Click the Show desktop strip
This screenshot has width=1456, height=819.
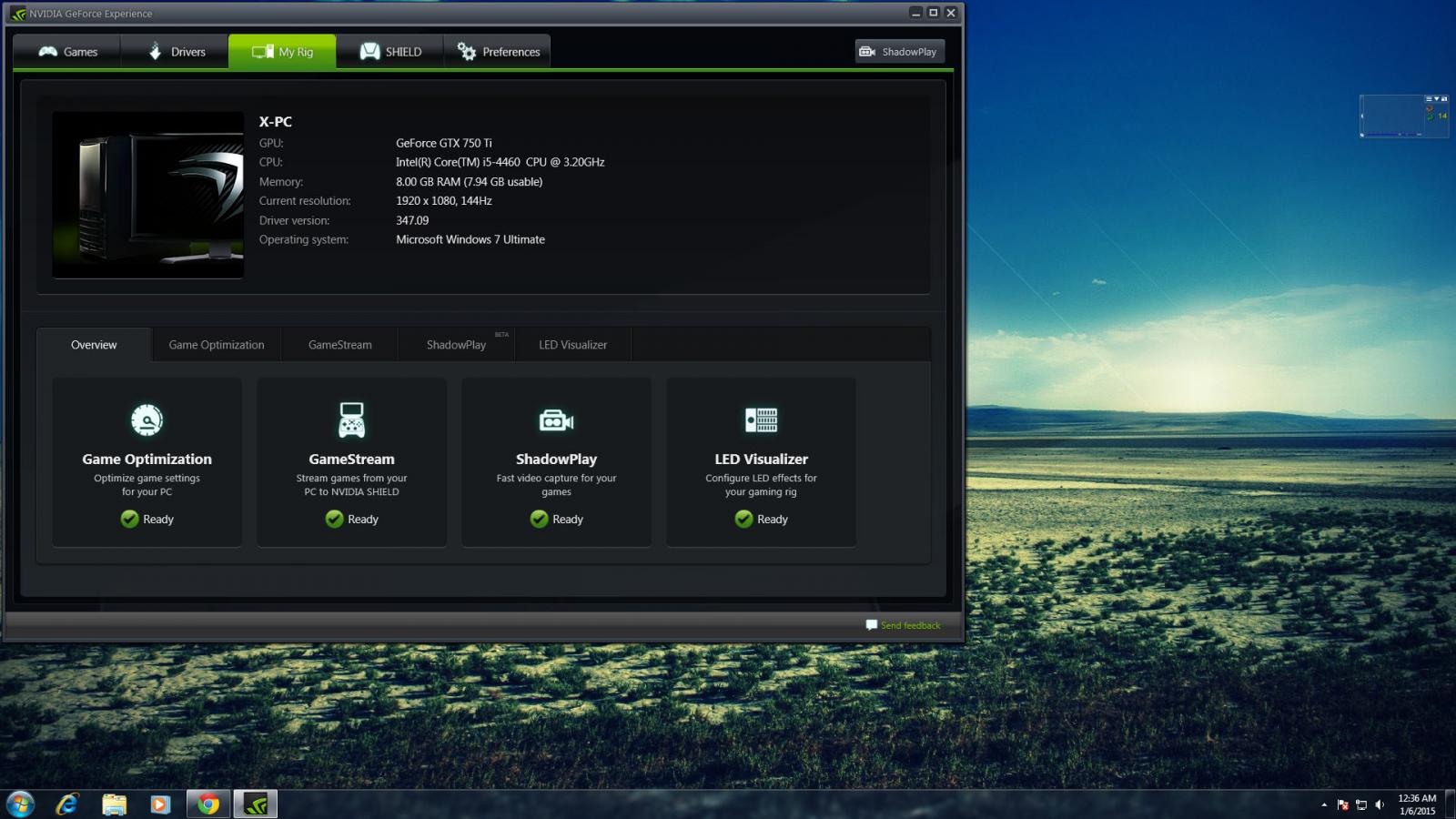pyautogui.click(x=1450, y=804)
